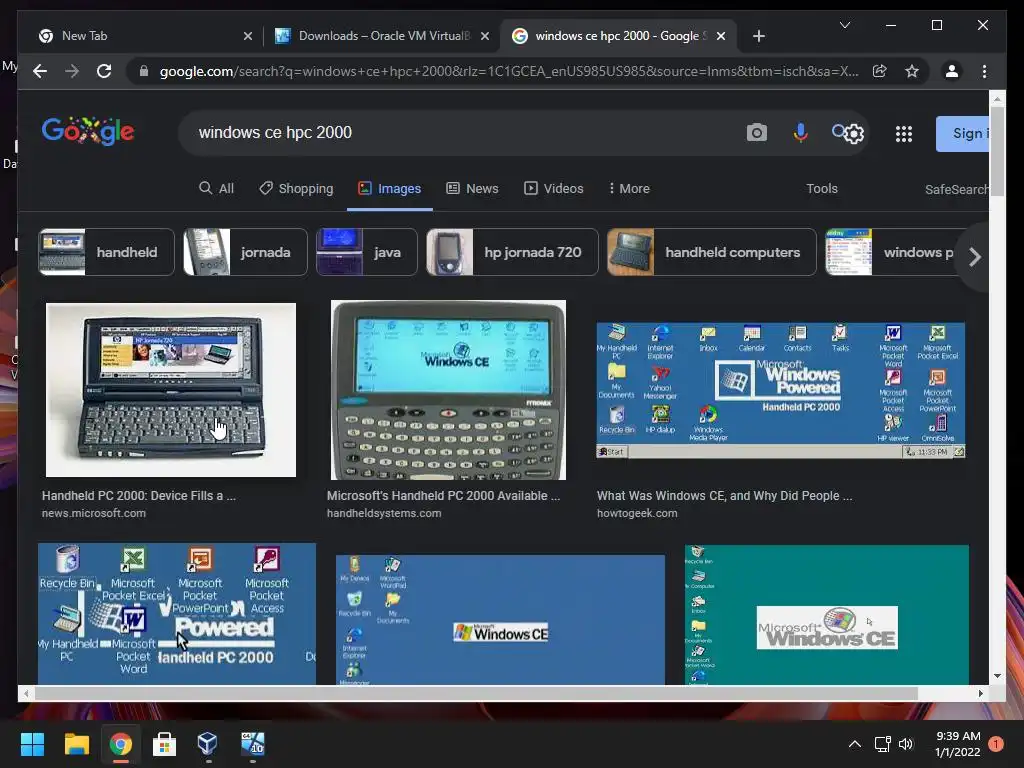The height and width of the screenshot is (768, 1024).
Task: Click into the search box text
Action: click(275, 133)
